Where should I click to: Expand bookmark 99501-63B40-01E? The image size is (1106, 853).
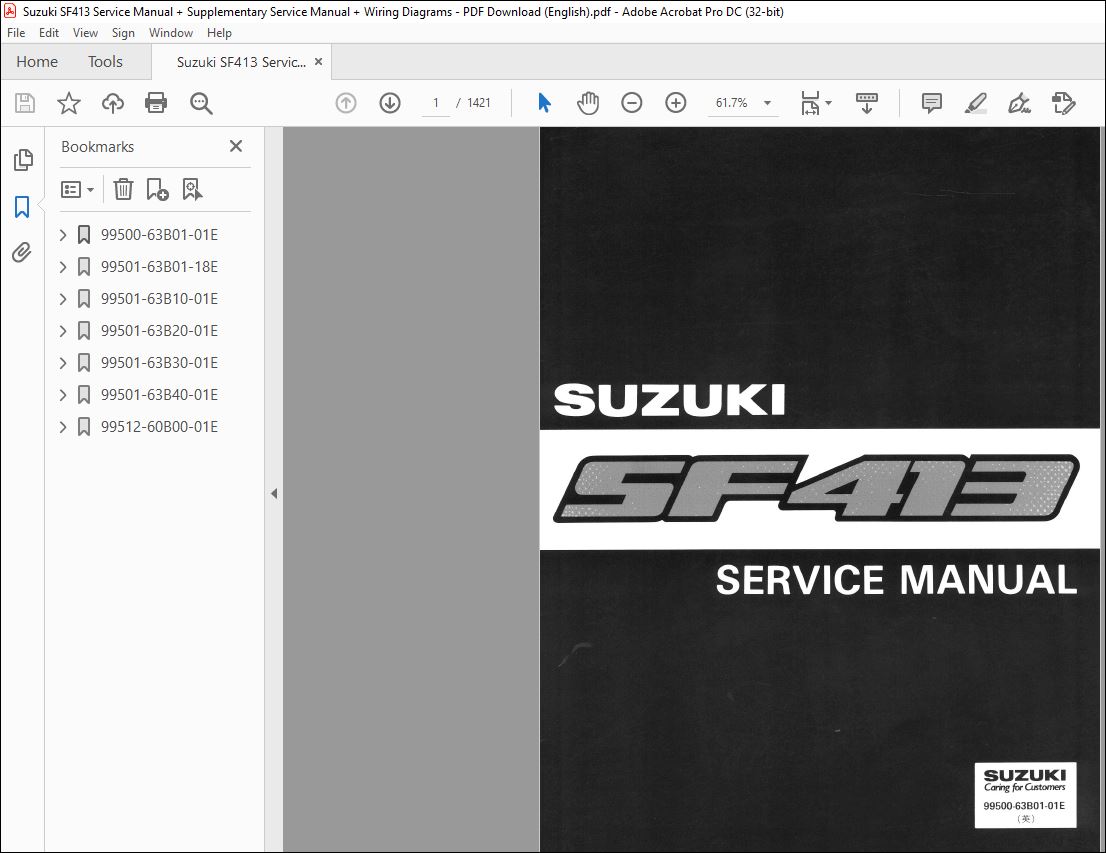[63, 395]
